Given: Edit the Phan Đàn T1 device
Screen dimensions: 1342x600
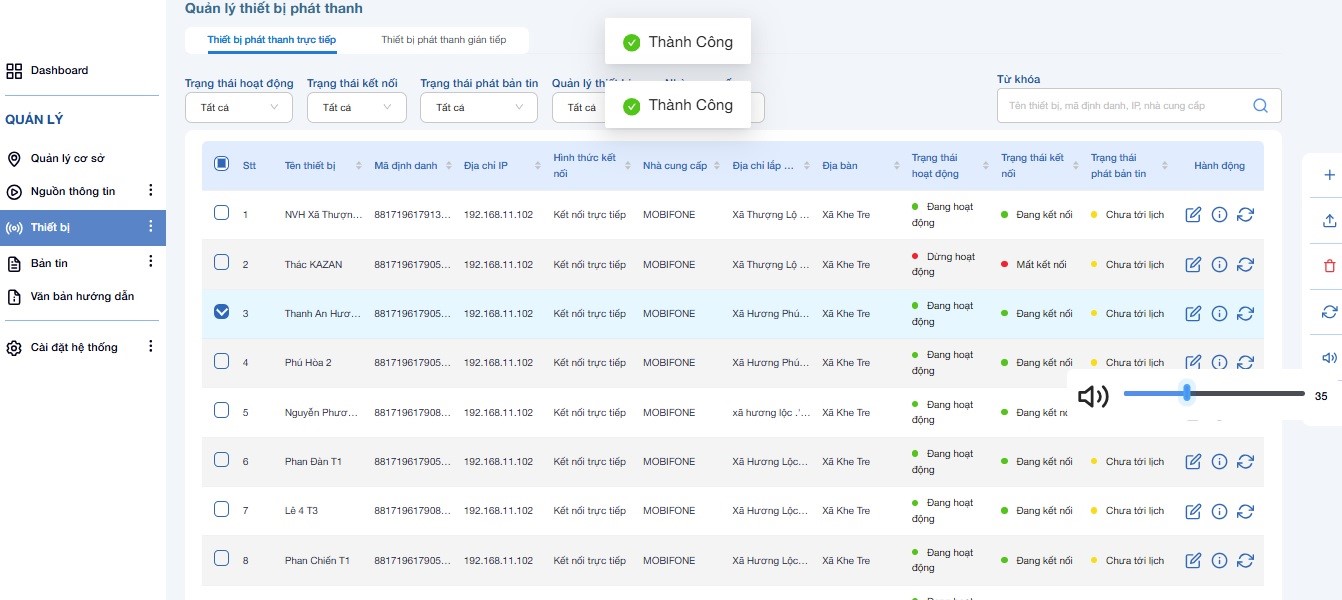Looking at the screenshot, I should pyautogui.click(x=1193, y=461).
